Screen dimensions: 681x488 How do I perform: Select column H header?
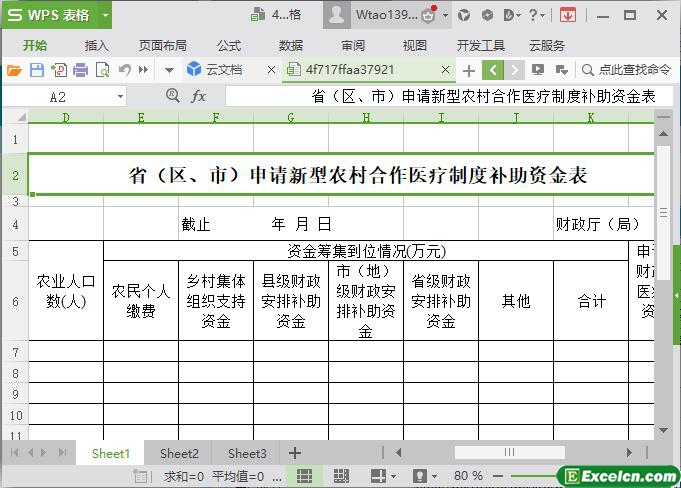pyautogui.click(x=366, y=117)
